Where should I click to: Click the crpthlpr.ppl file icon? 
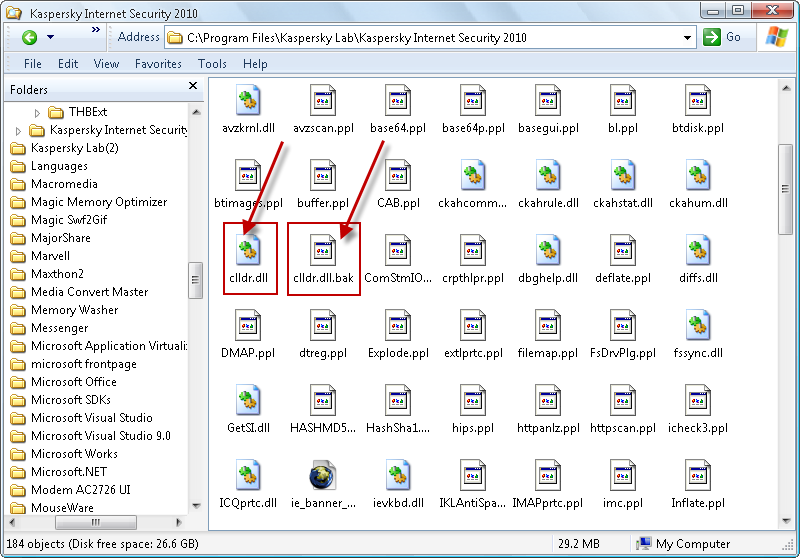(473, 250)
